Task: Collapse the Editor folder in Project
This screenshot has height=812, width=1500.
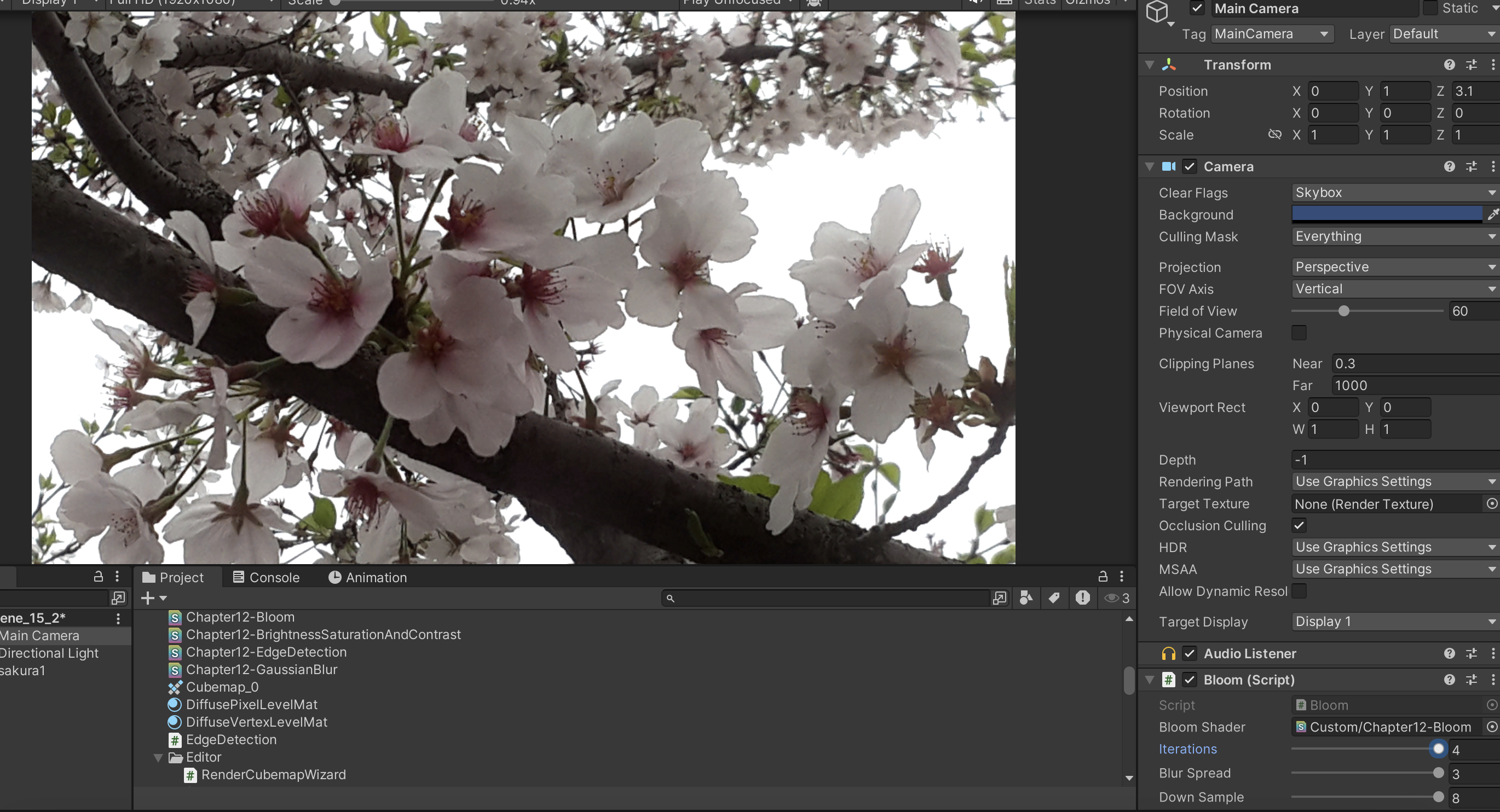Action: (158, 757)
